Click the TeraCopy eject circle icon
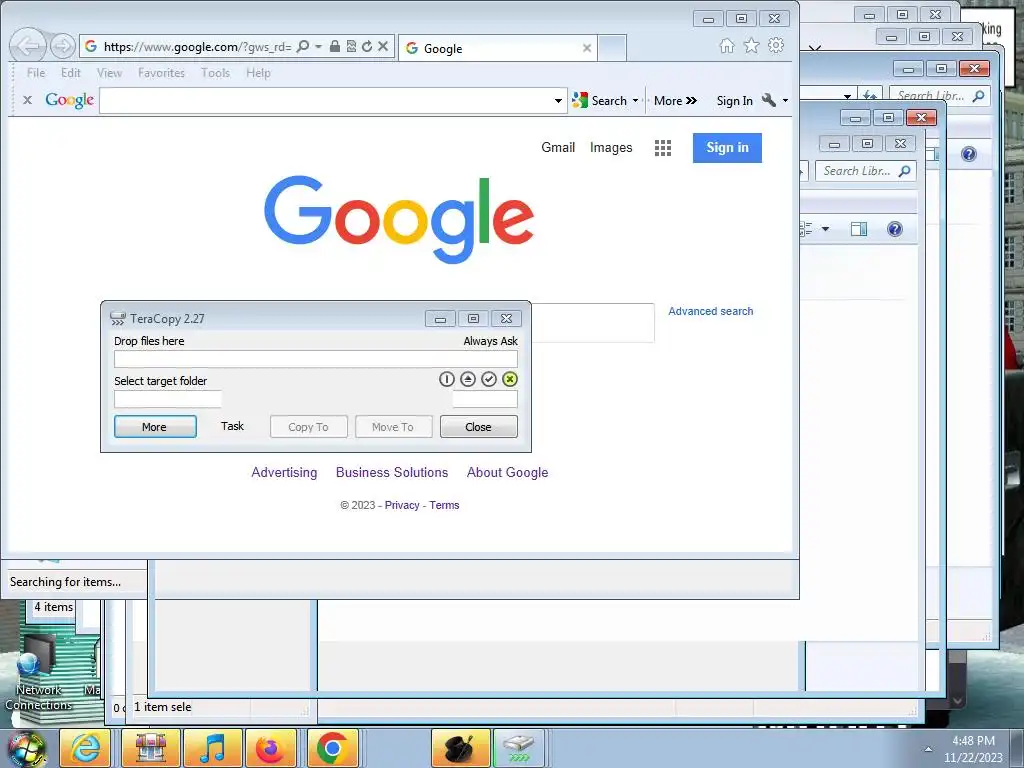The image size is (1024, 768). coord(468,379)
